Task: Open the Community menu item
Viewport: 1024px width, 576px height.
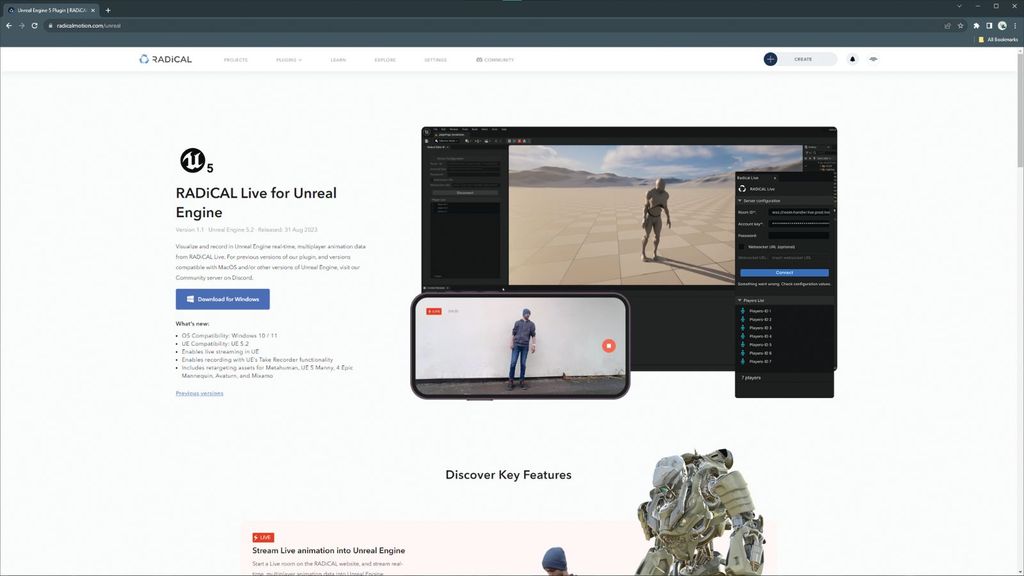Action: pyautogui.click(x=495, y=60)
